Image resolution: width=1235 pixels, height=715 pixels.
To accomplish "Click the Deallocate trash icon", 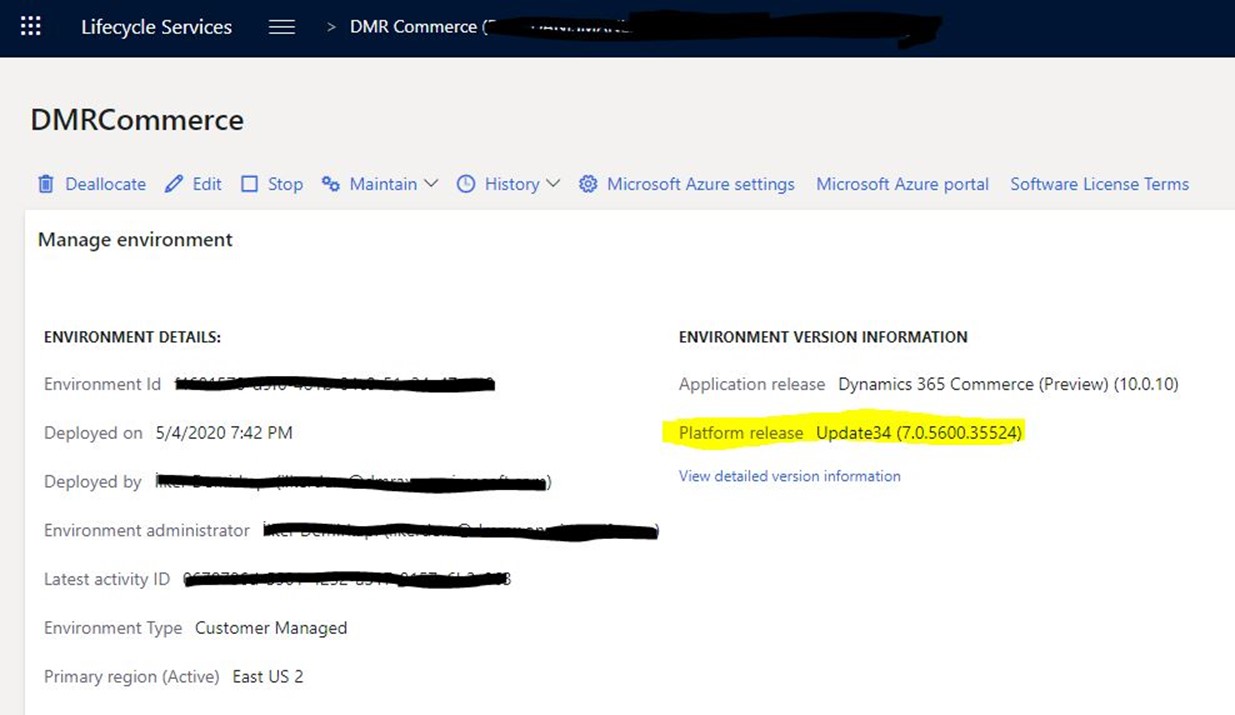I will pos(46,184).
